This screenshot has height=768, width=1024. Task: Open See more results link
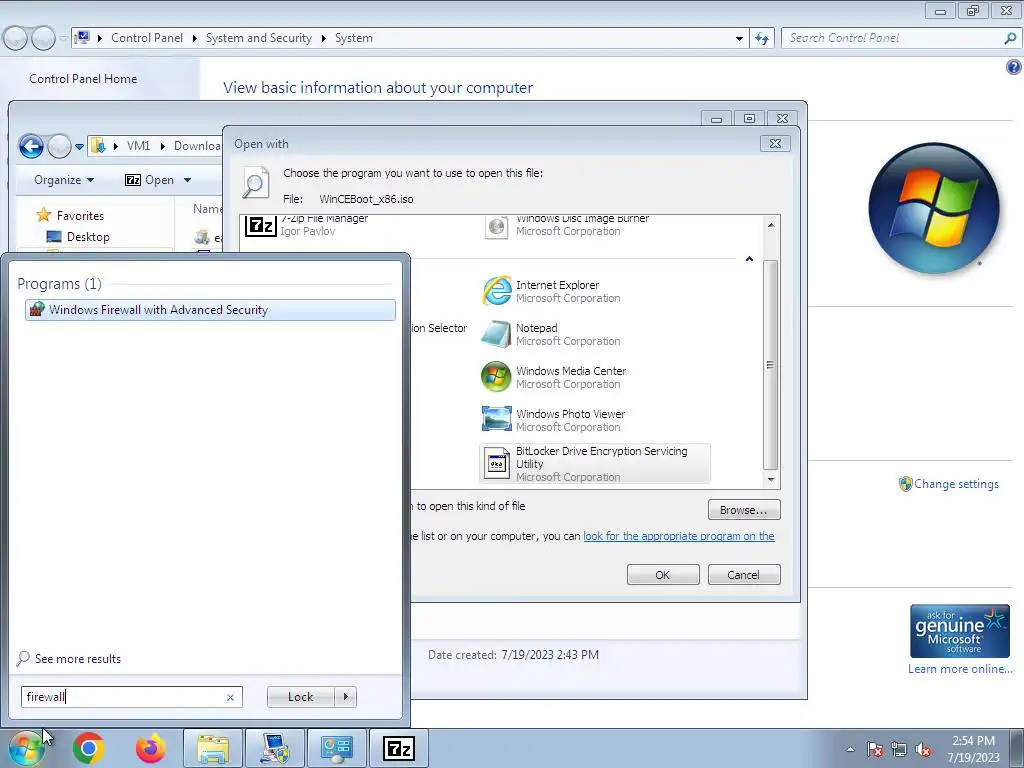pos(78,658)
